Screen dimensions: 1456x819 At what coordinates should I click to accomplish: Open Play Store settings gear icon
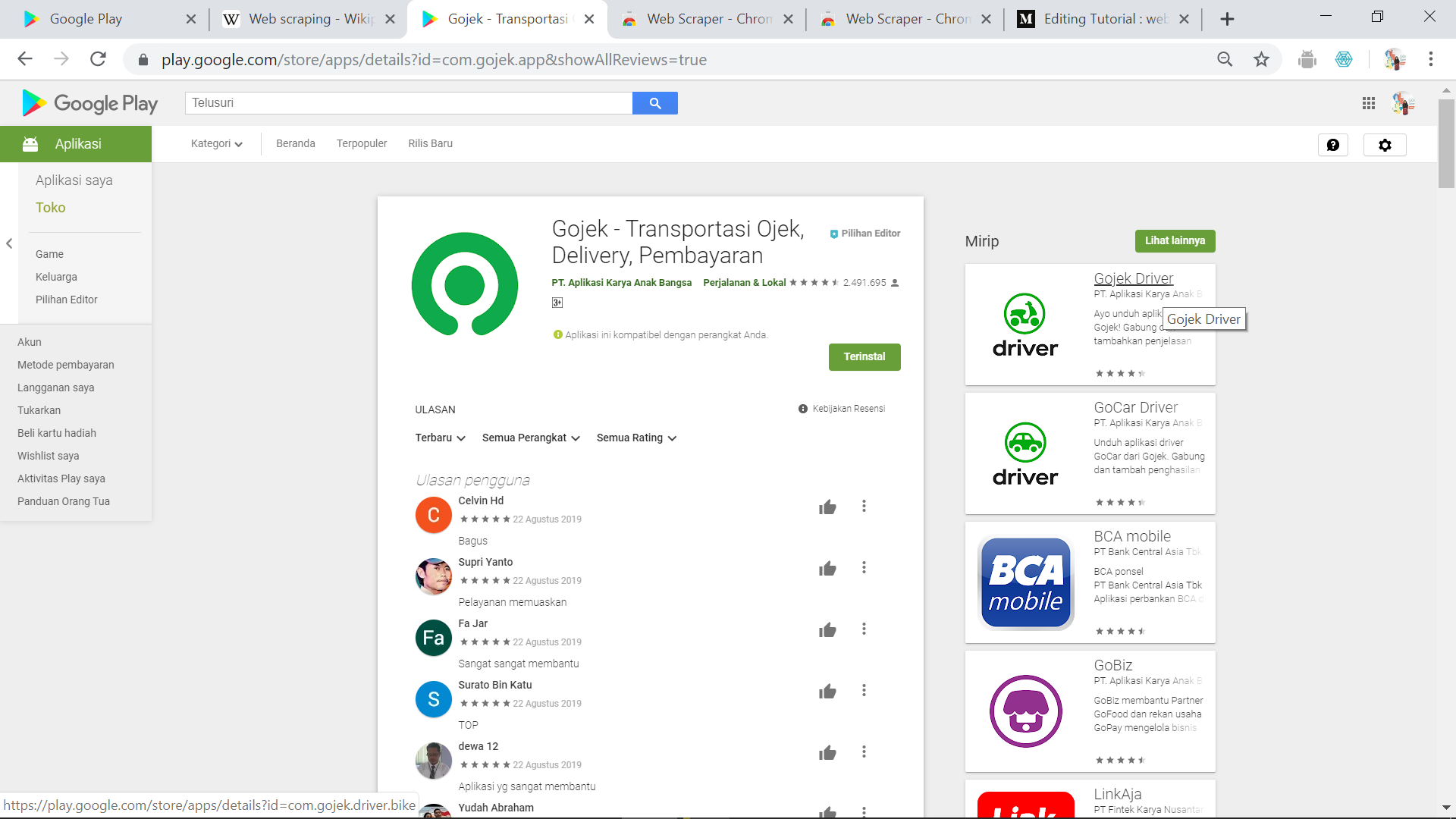[x=1385, y=145]
